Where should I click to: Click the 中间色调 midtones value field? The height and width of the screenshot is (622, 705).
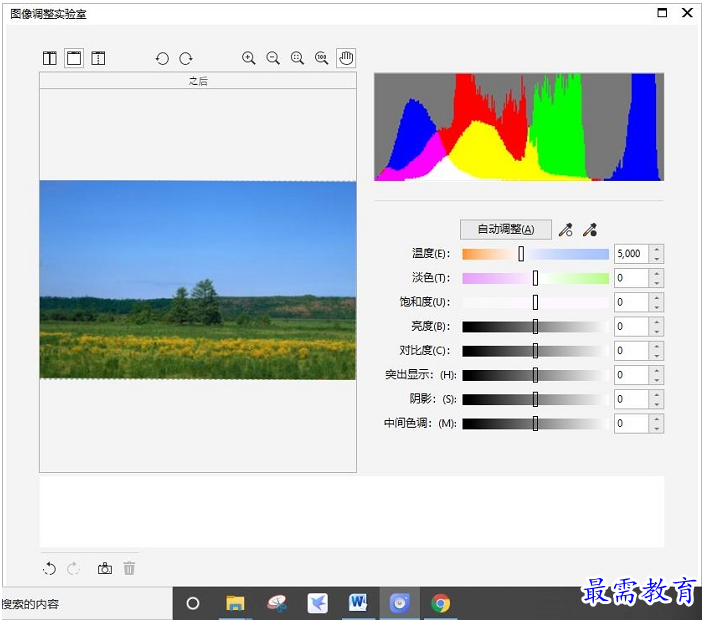[x=631, y=424]
